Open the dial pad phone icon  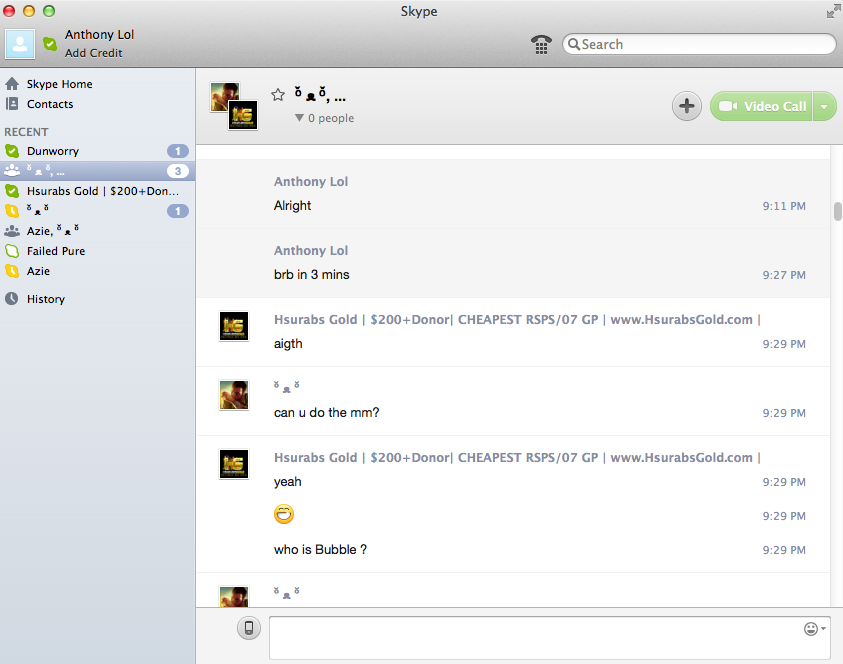541,44
